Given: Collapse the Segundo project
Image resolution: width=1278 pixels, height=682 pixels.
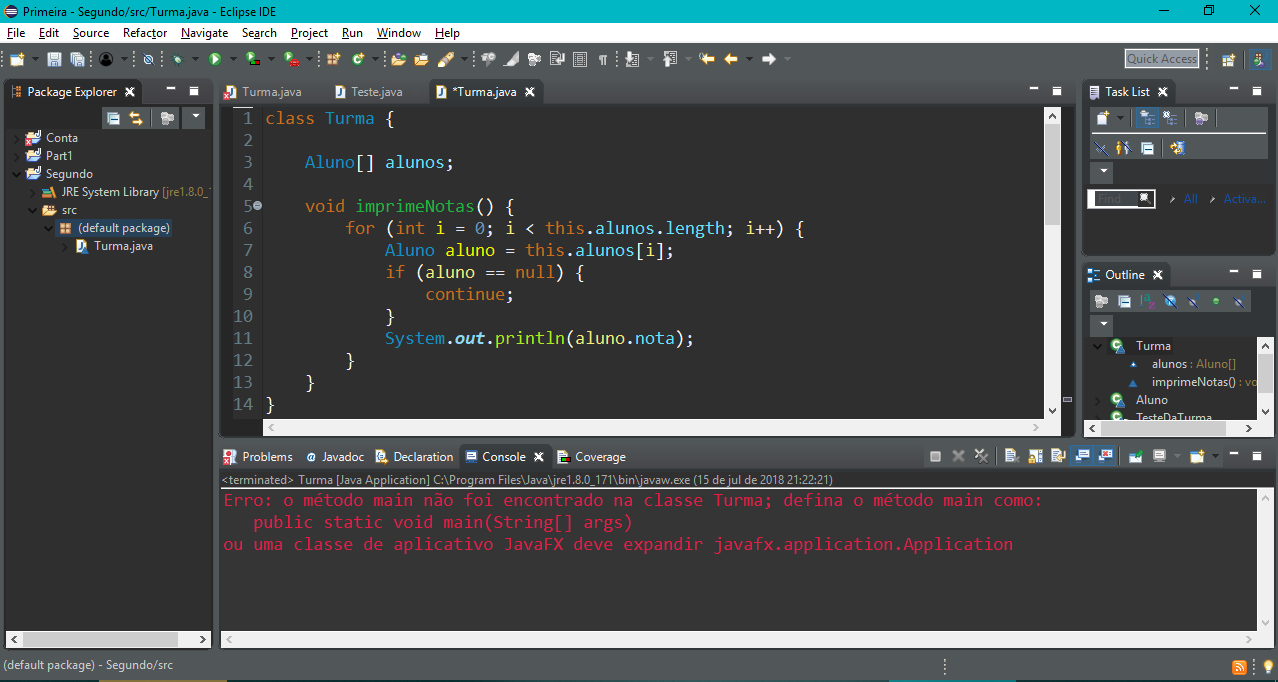Looking at the screenshot, I should (18, 174).
